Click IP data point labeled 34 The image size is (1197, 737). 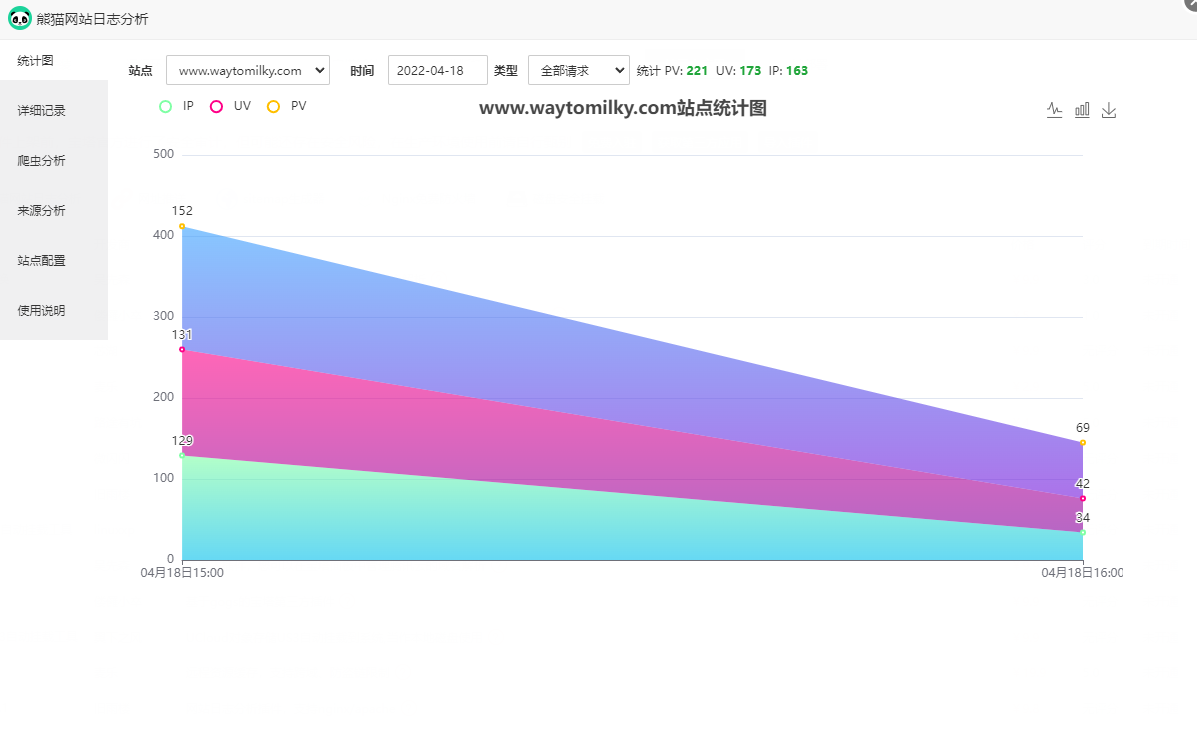pyautogui.click(x=1082, y=532)
